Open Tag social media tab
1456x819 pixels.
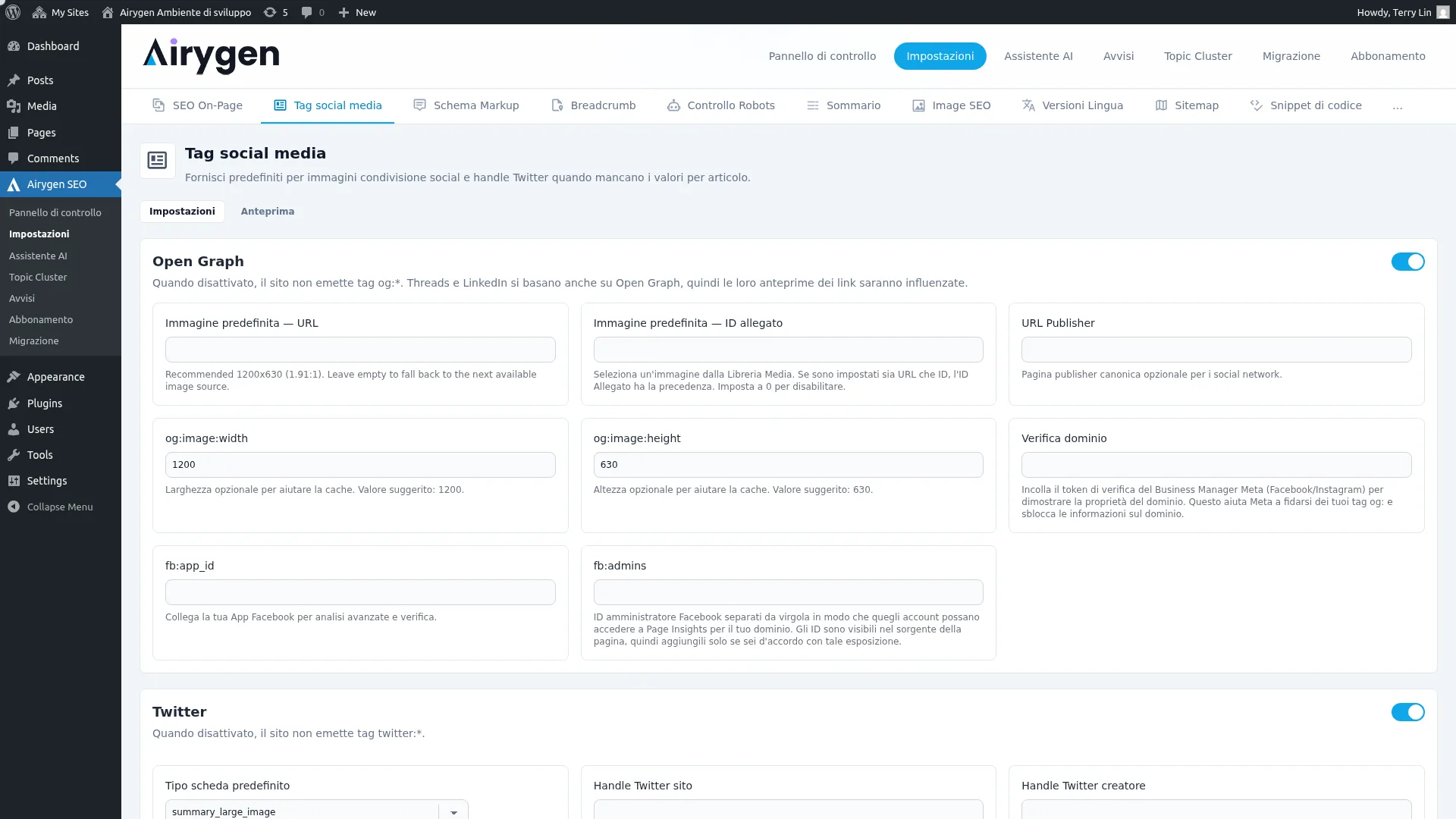[328, 105]
